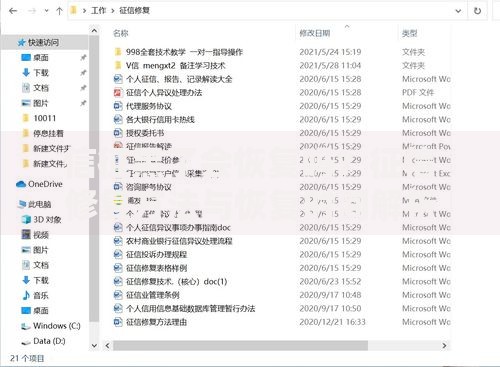Viewport: 500px width, 367px height.
Task: Open 桌面 under This PC
Action: [41, 310]
